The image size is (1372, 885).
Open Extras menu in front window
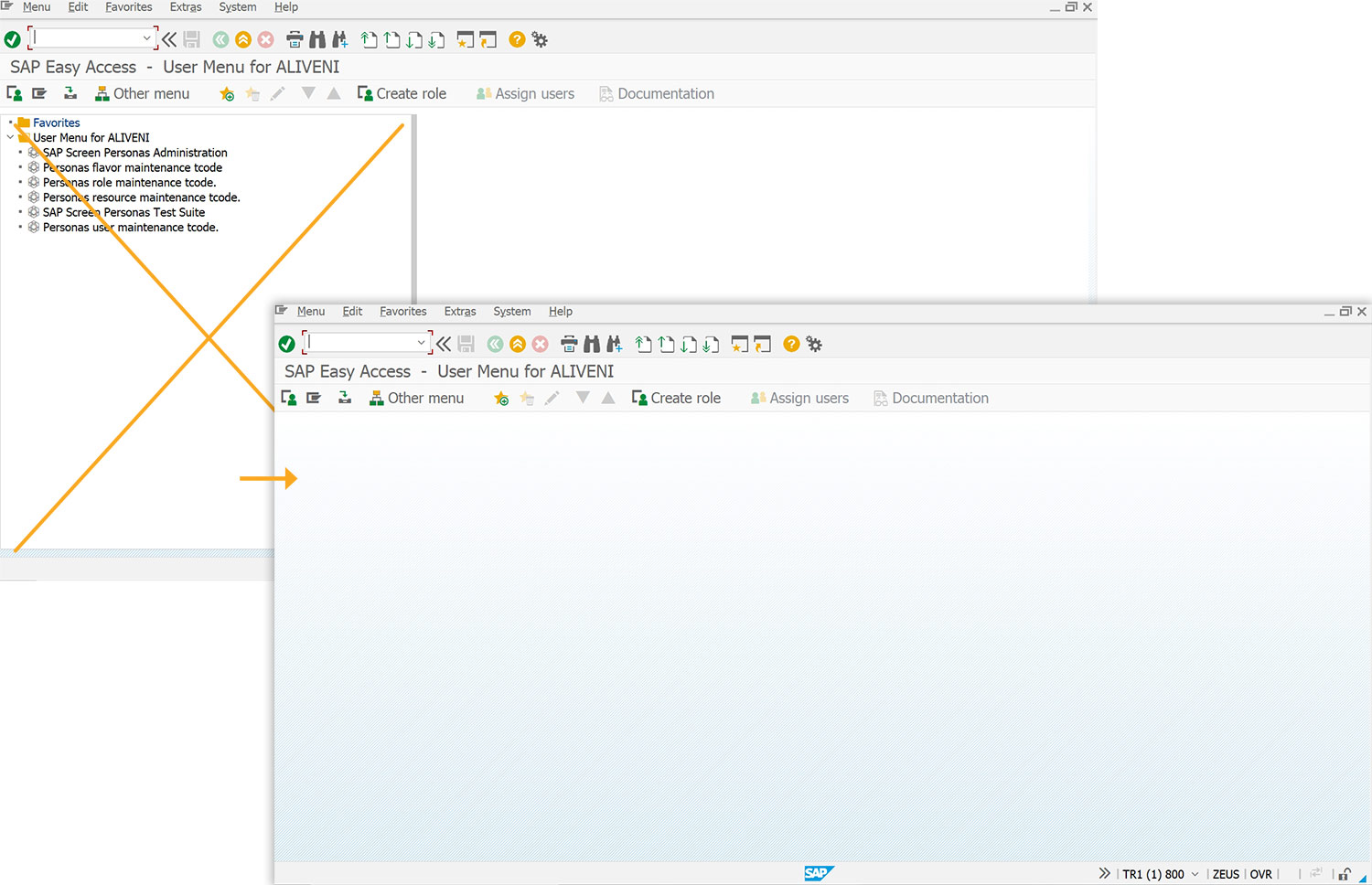pos(460,311)
